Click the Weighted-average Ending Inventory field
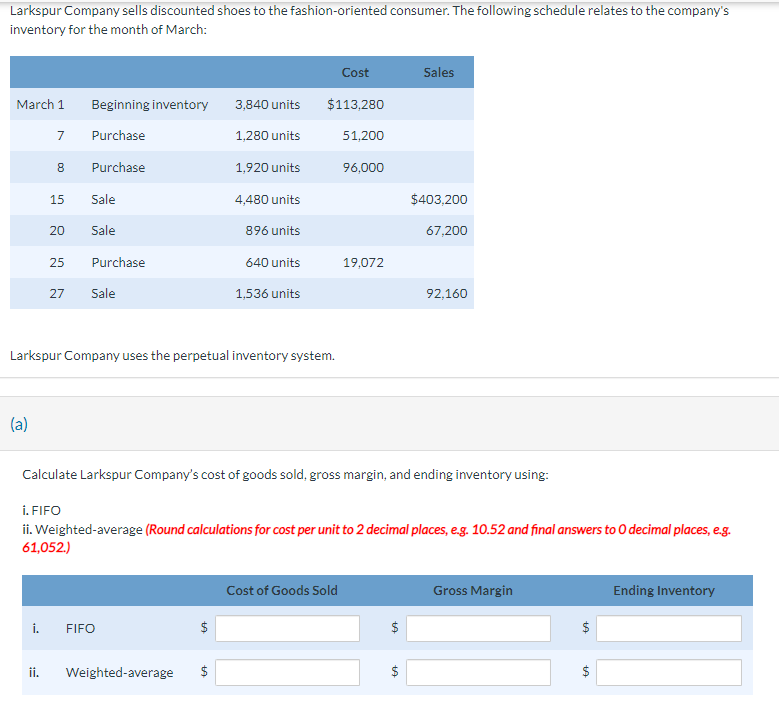 tap(669, 672)
